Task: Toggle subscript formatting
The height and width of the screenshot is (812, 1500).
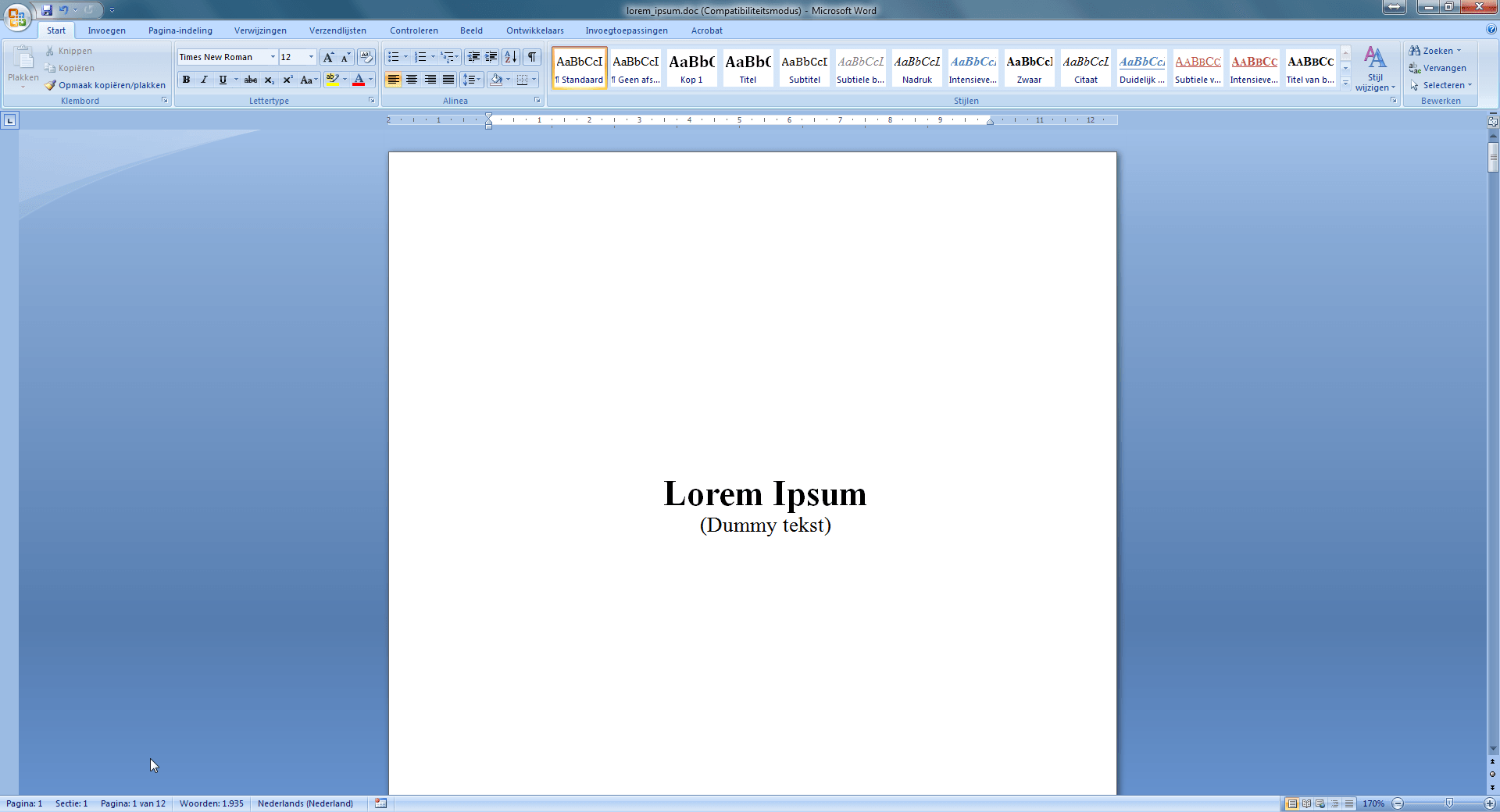Action: click(x=269, y=80)
